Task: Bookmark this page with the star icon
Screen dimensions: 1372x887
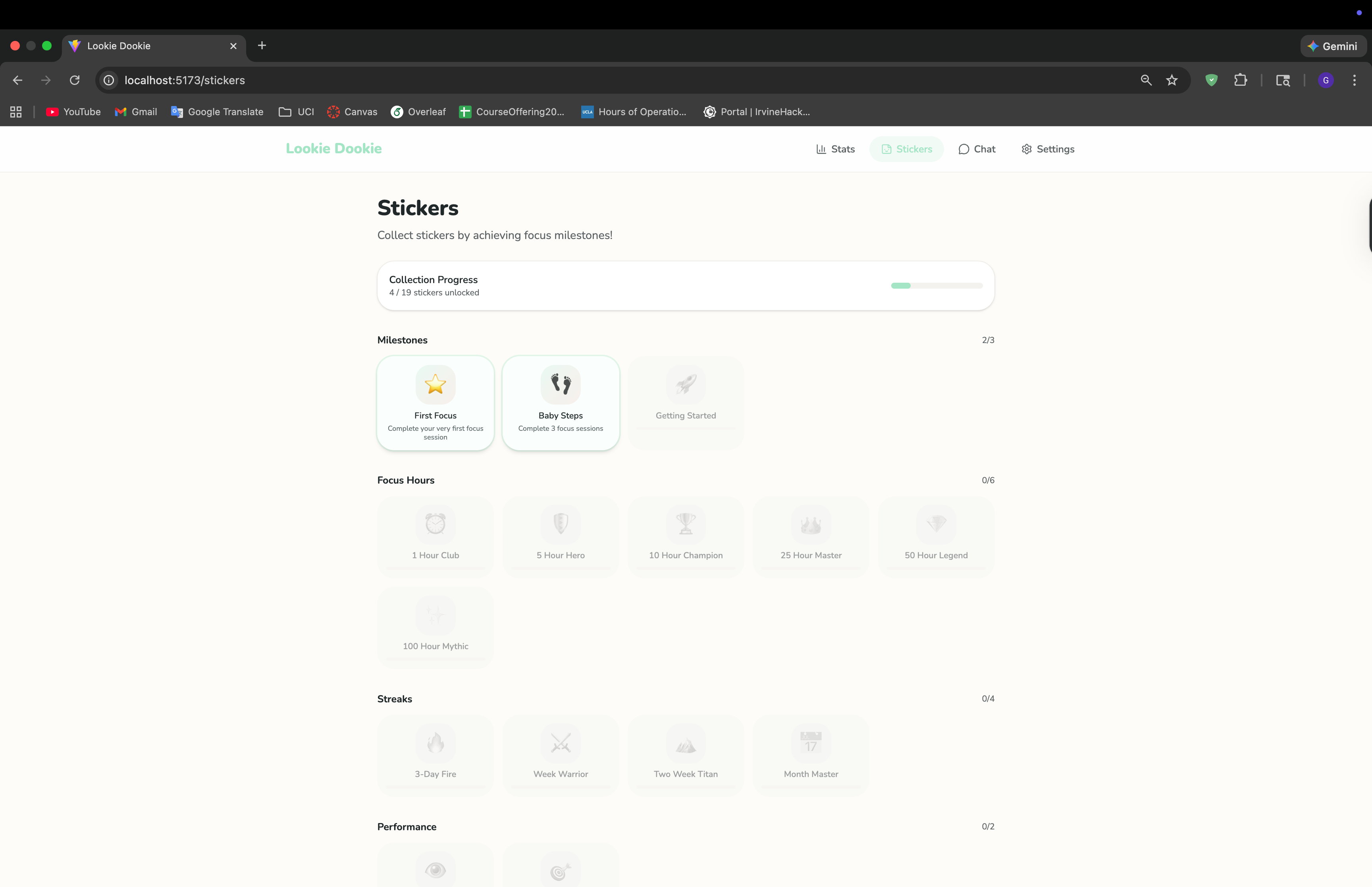Action: click(x=1172, y=80)
